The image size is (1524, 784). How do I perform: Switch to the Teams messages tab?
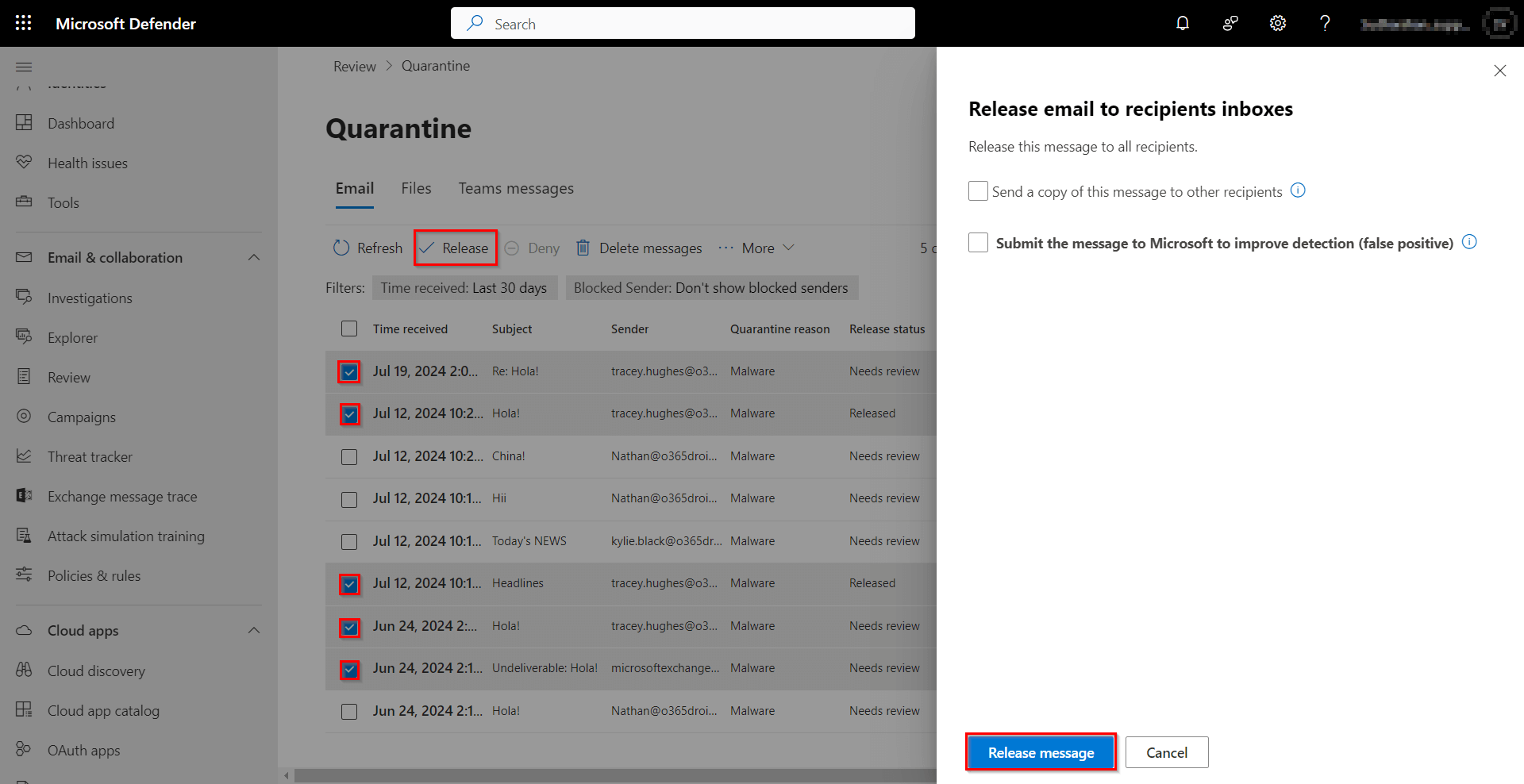pos(516,188)
